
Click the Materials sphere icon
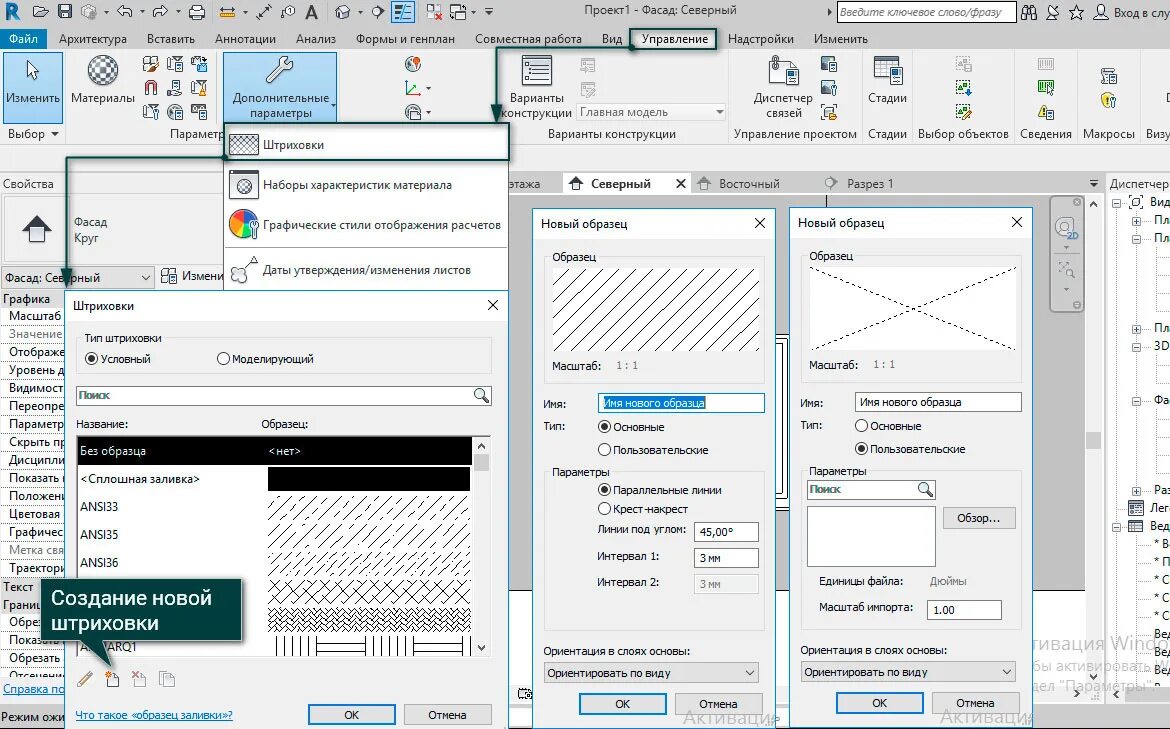click(x=103, y=71)
